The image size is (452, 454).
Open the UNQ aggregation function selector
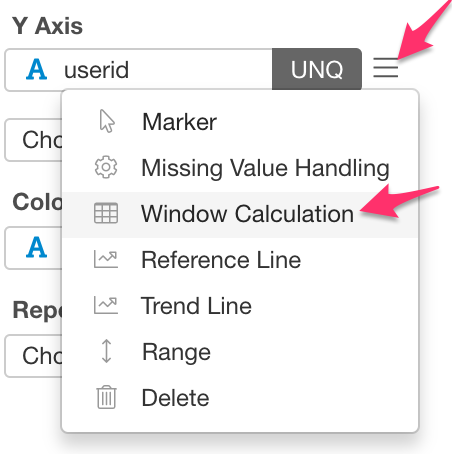317,69
